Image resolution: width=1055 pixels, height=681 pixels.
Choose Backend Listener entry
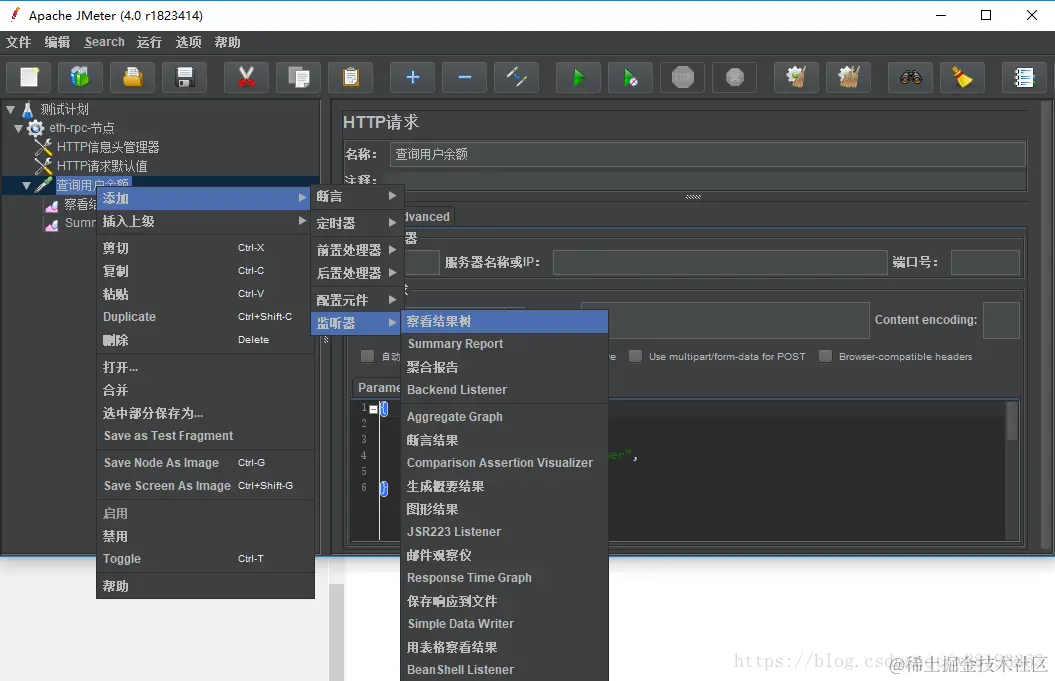pyautogui.click(x=505, y=390)
